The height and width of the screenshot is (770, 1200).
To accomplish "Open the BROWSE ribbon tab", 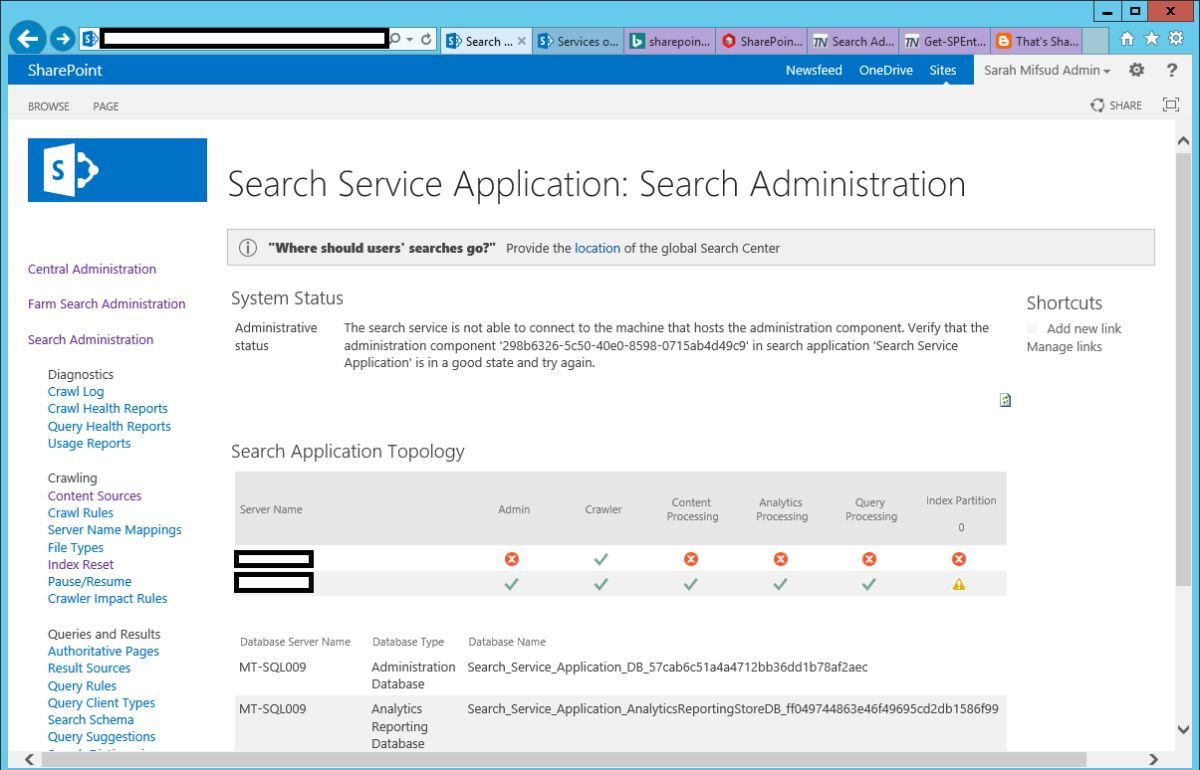I will tap(49, 106).
